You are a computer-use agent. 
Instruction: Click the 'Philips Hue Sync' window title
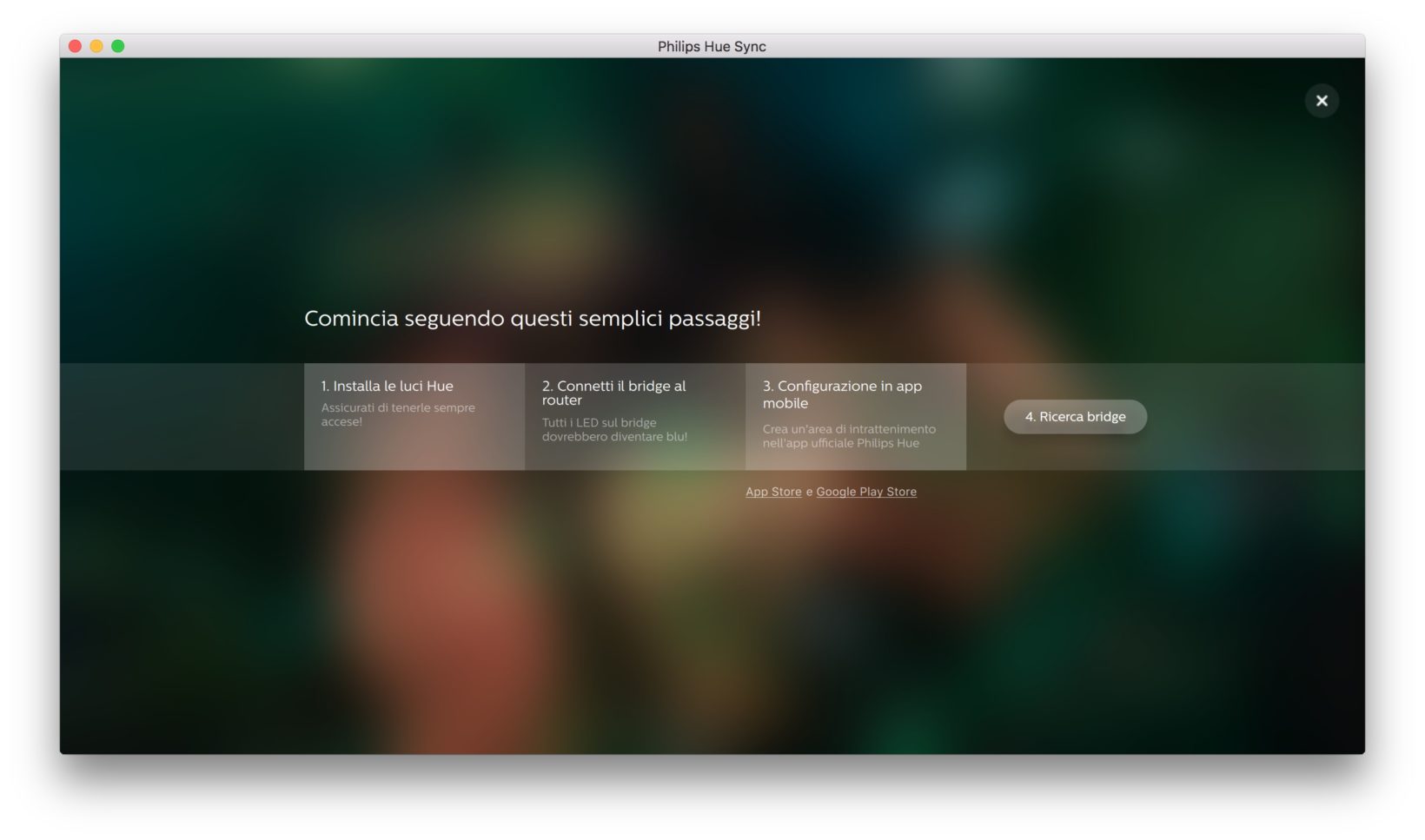point(712,47)
